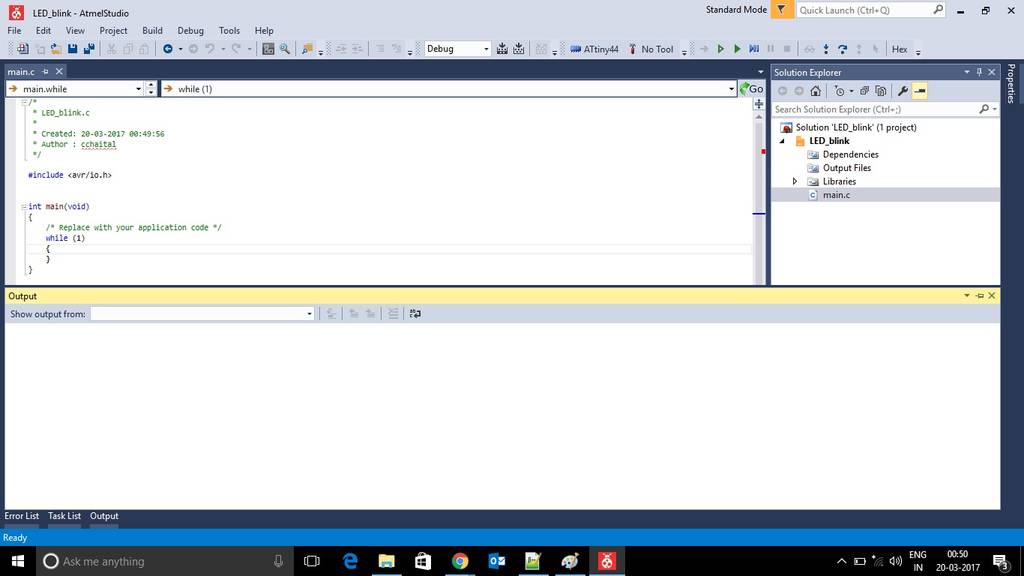Start debugging and break with first green play icon

point(720,49)
